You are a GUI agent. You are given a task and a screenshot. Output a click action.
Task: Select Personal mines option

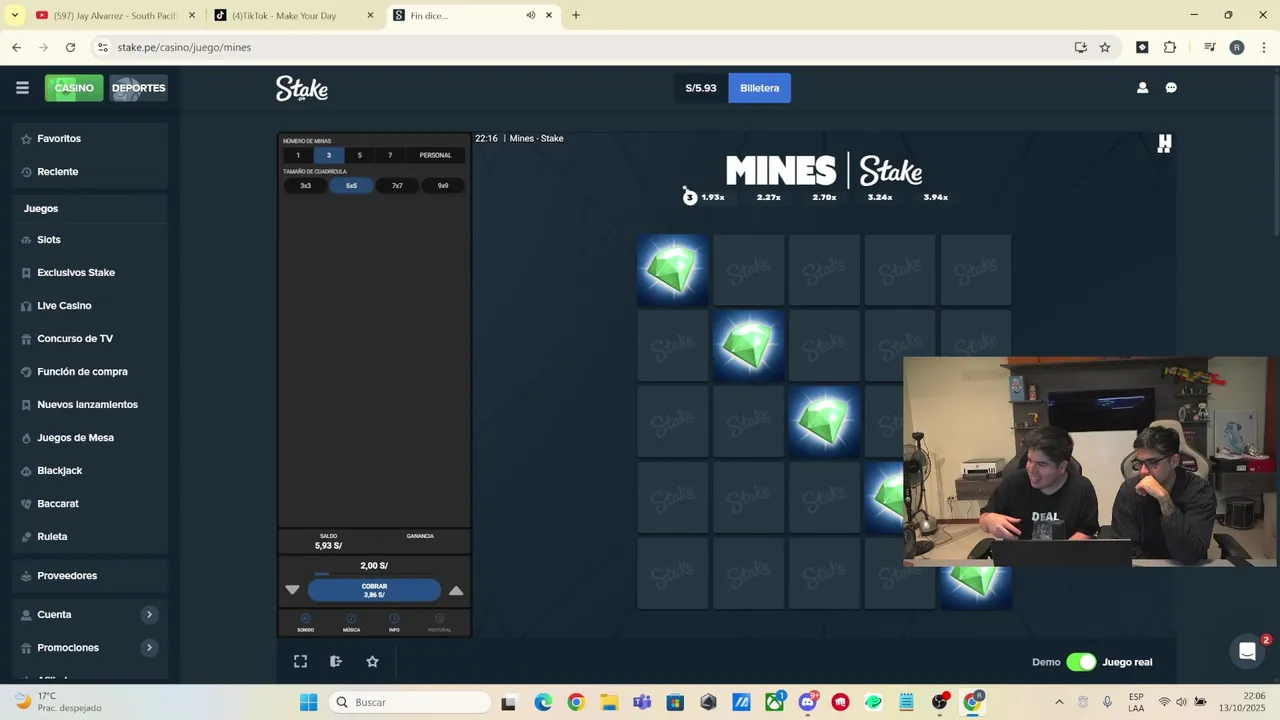click(x=435, y=155)
